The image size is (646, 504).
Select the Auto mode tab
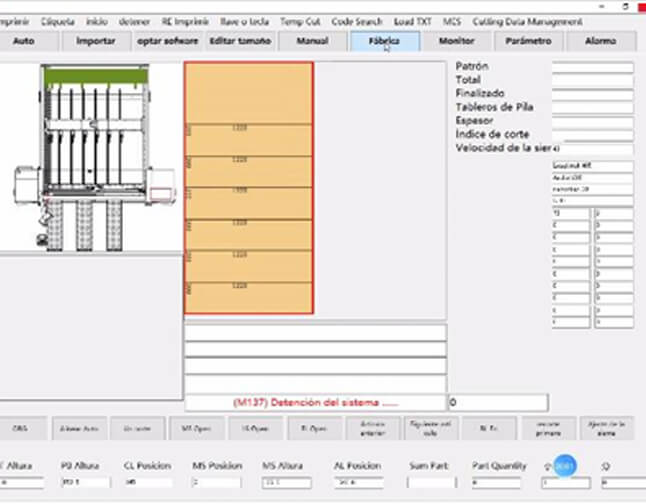tap(24, 41)
